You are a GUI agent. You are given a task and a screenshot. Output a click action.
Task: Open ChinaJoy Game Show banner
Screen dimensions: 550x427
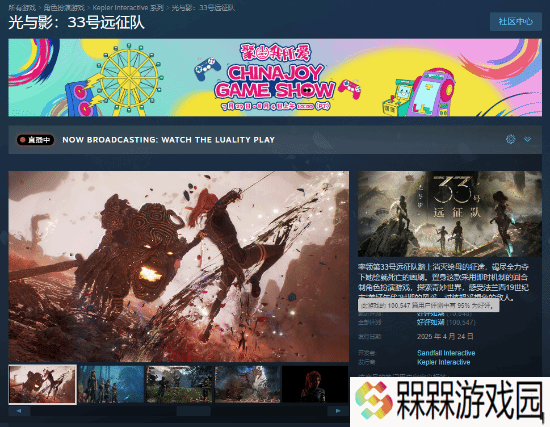(275, 78)
